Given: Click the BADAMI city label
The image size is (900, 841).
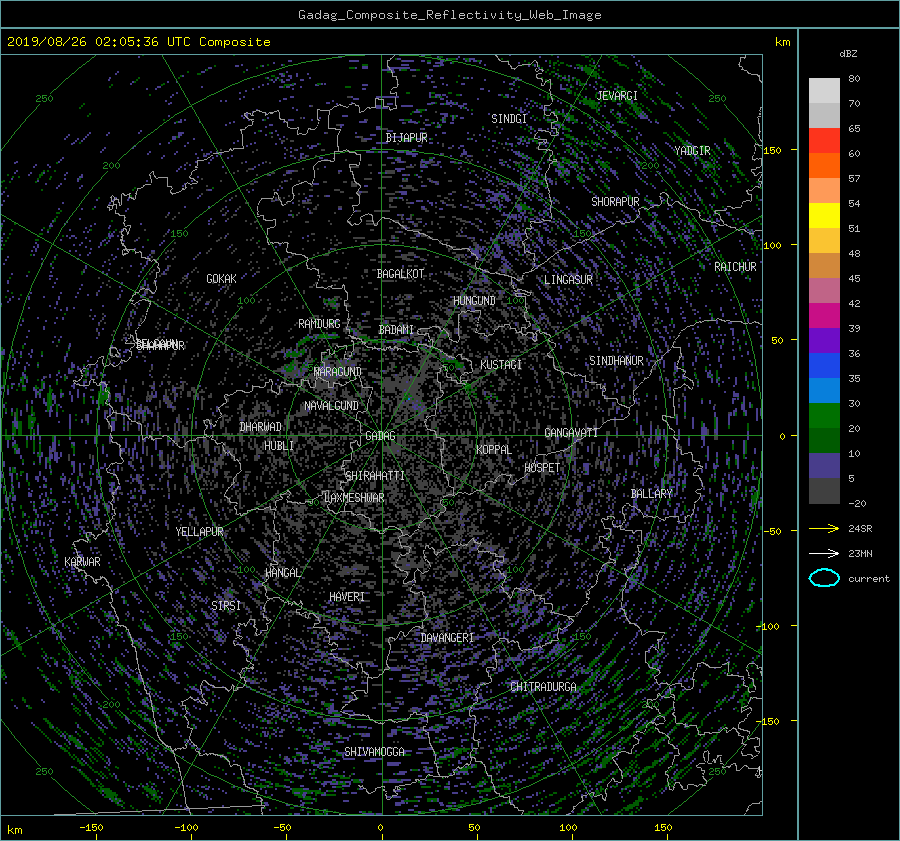Looking at the screenshot, I should [x=396, y=330].
